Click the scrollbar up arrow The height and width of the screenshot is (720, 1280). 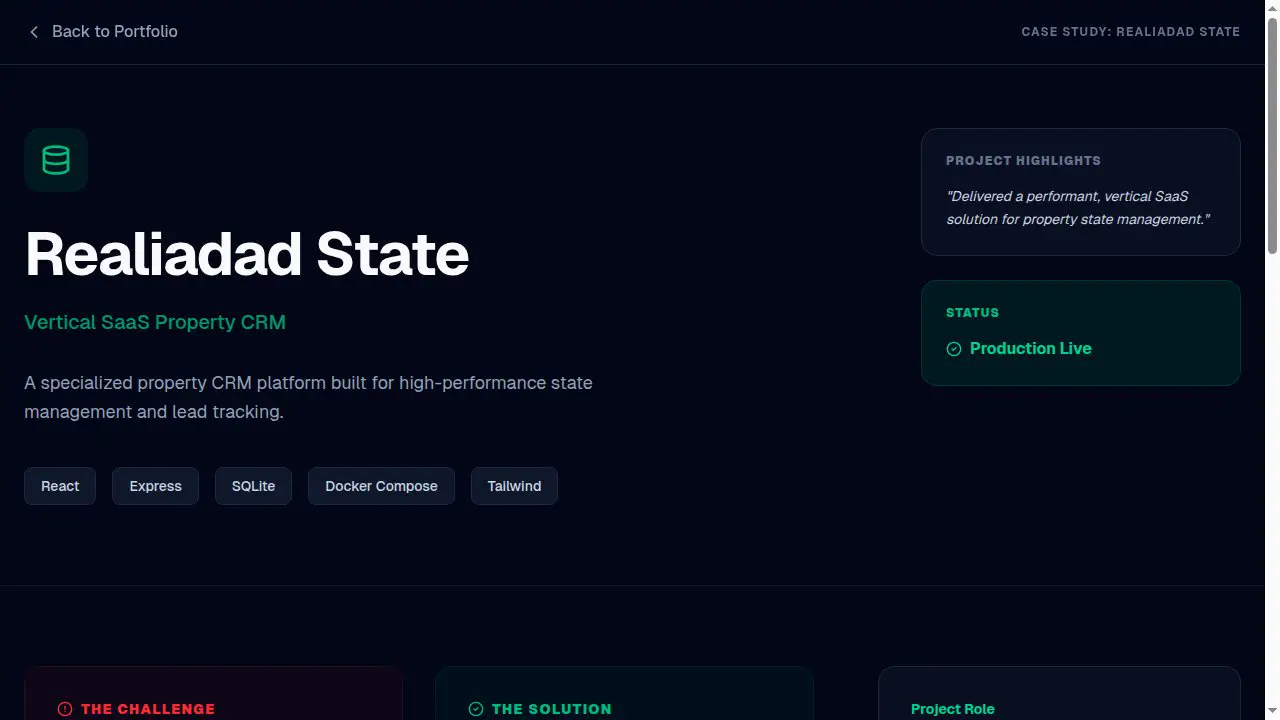pyautogui.click(x=1272, y=8)
